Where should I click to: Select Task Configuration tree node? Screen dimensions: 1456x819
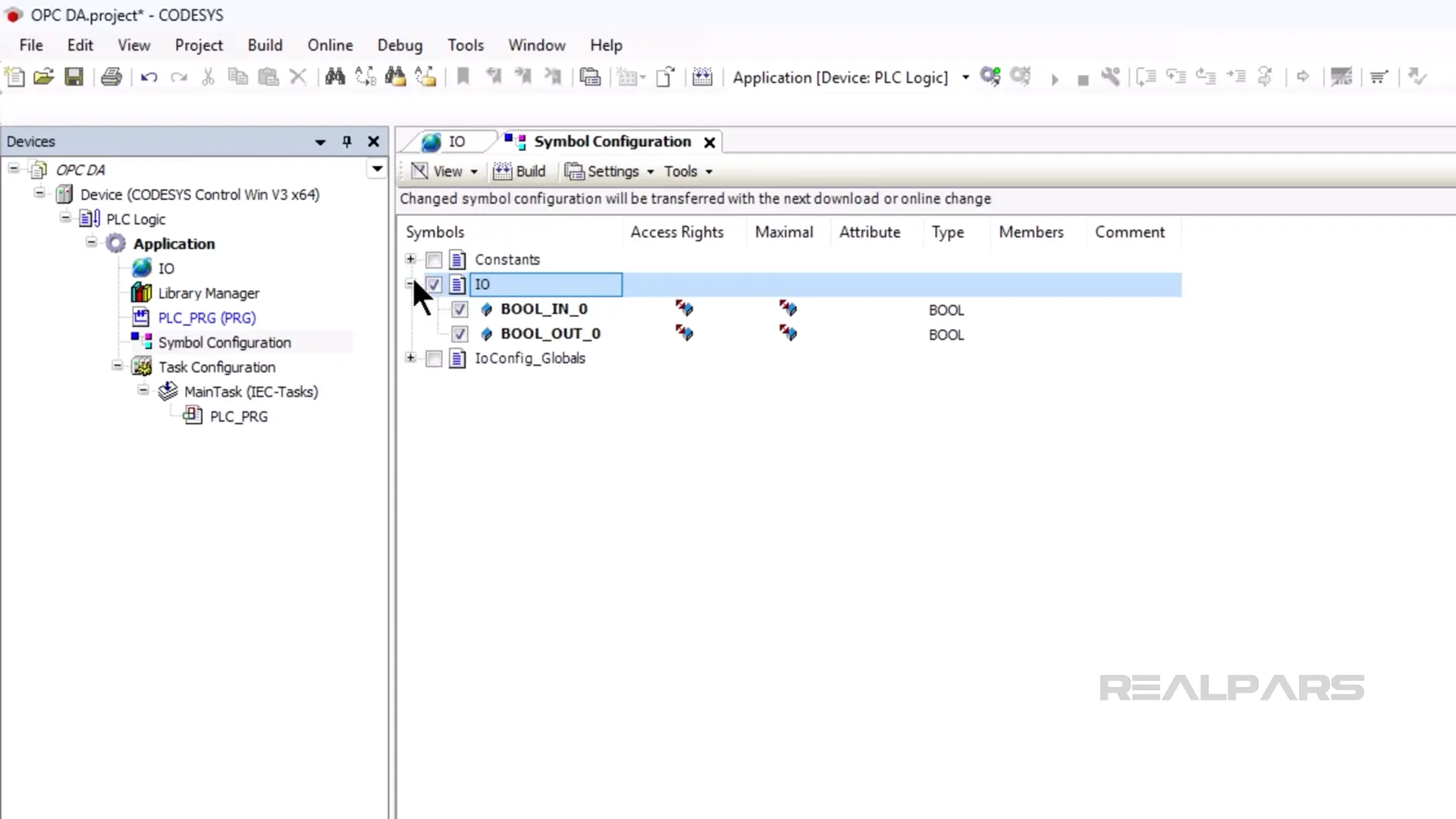[217, 367]
